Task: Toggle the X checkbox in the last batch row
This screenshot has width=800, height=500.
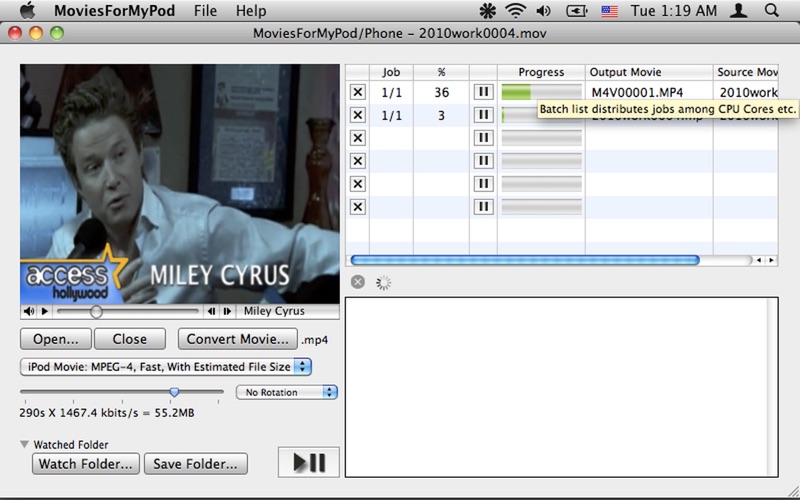Action: tap(358, 207)
